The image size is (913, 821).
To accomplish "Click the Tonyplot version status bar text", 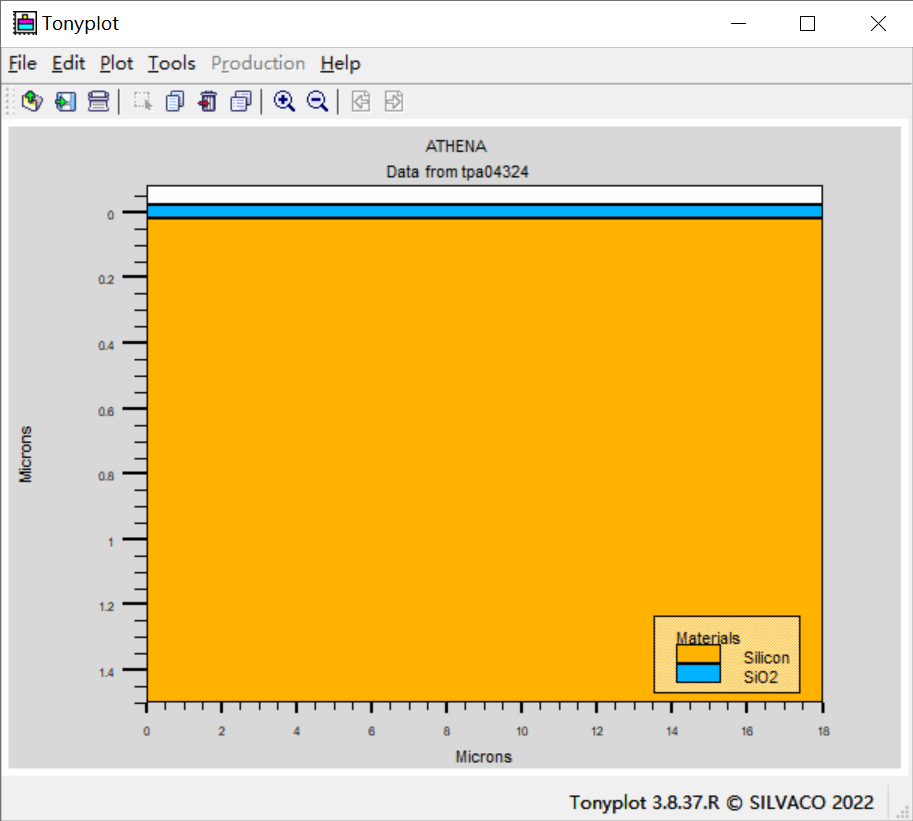I will pyautogui.click(x=721, y=802).
